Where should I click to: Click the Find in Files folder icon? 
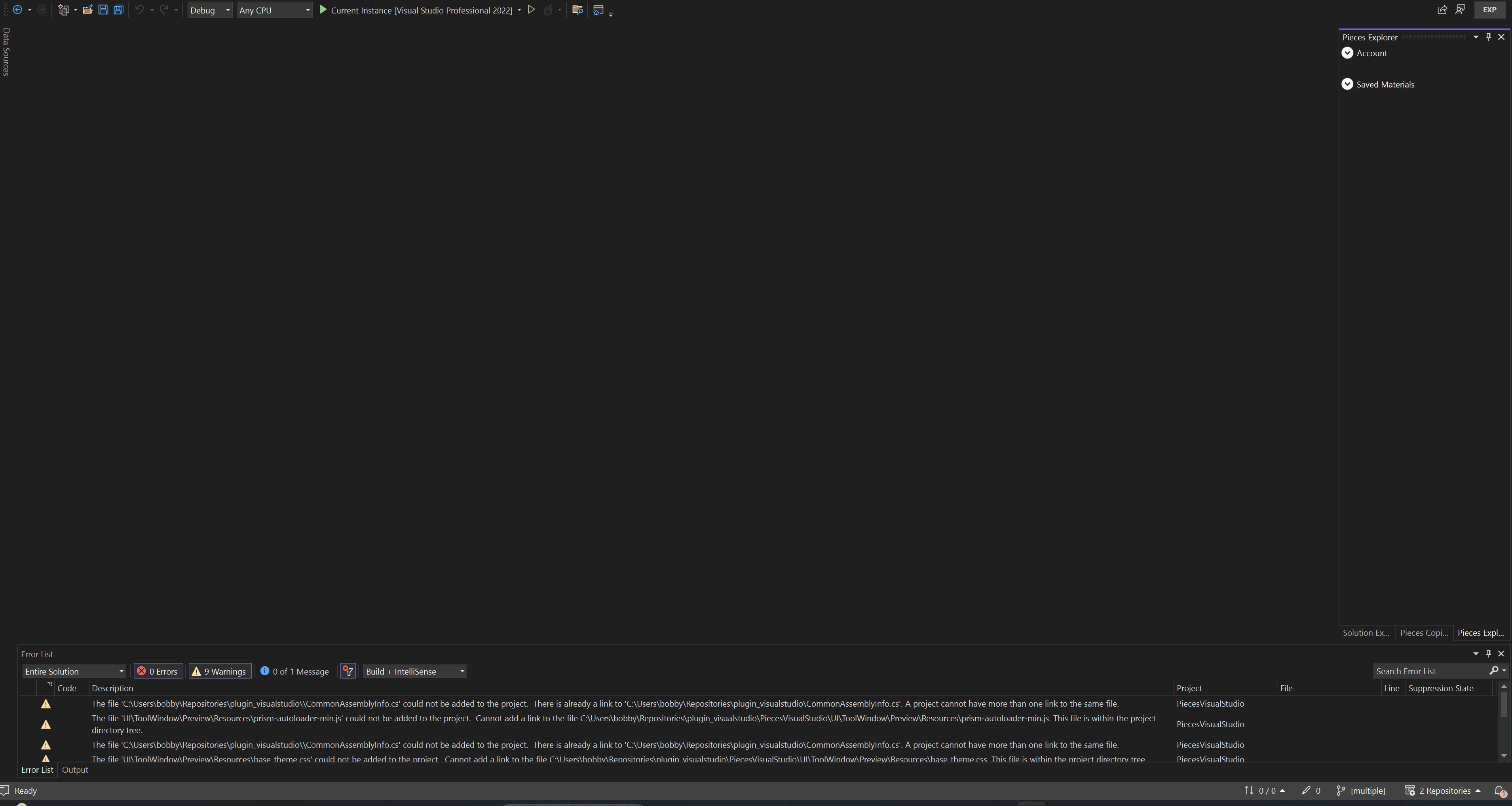[x=577, y=10]
